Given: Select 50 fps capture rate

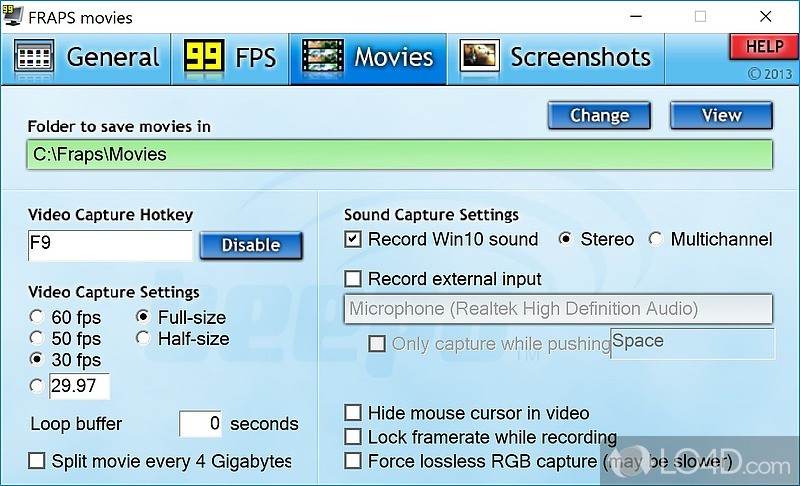Looking at the screenshot, I should tap(65, 339).
